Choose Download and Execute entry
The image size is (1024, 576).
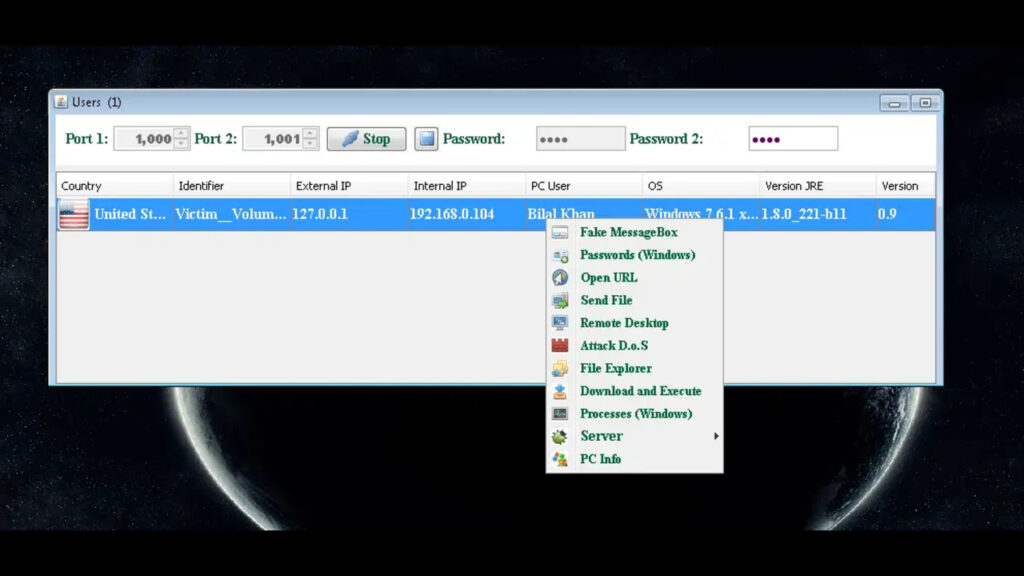coord(634,391)
